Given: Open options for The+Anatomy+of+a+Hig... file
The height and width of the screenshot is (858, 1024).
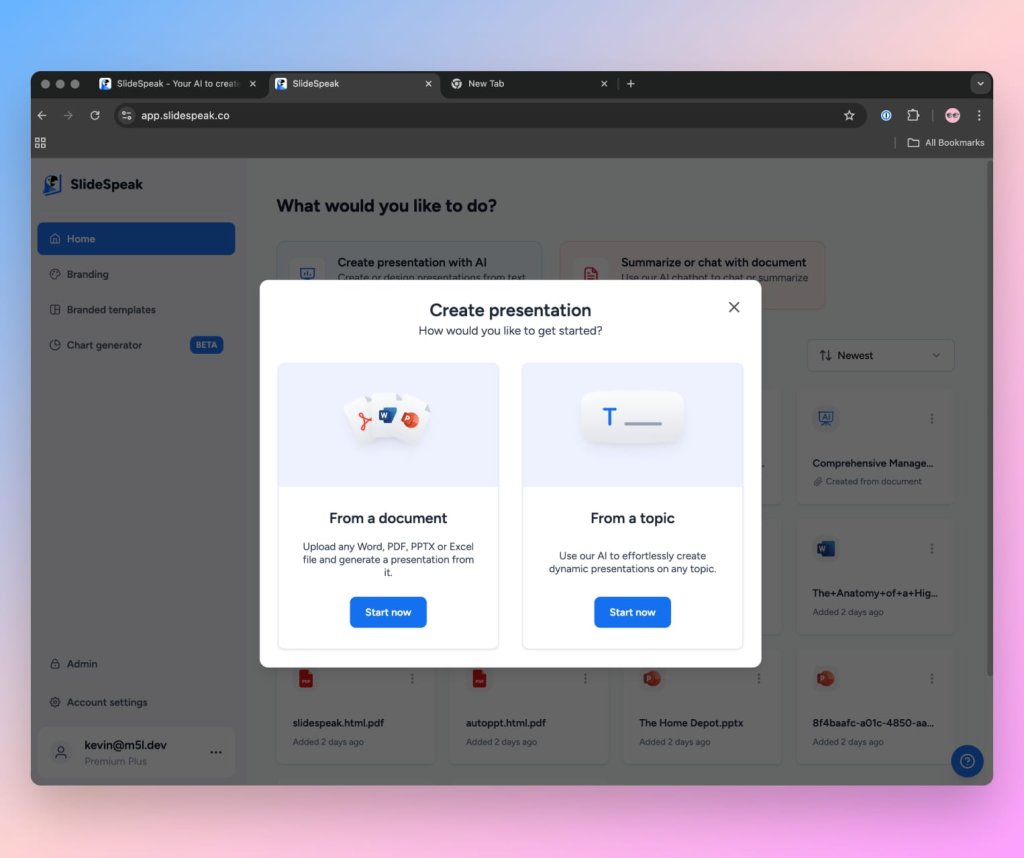Looking at the screenshot, I should tap(932, 548).
